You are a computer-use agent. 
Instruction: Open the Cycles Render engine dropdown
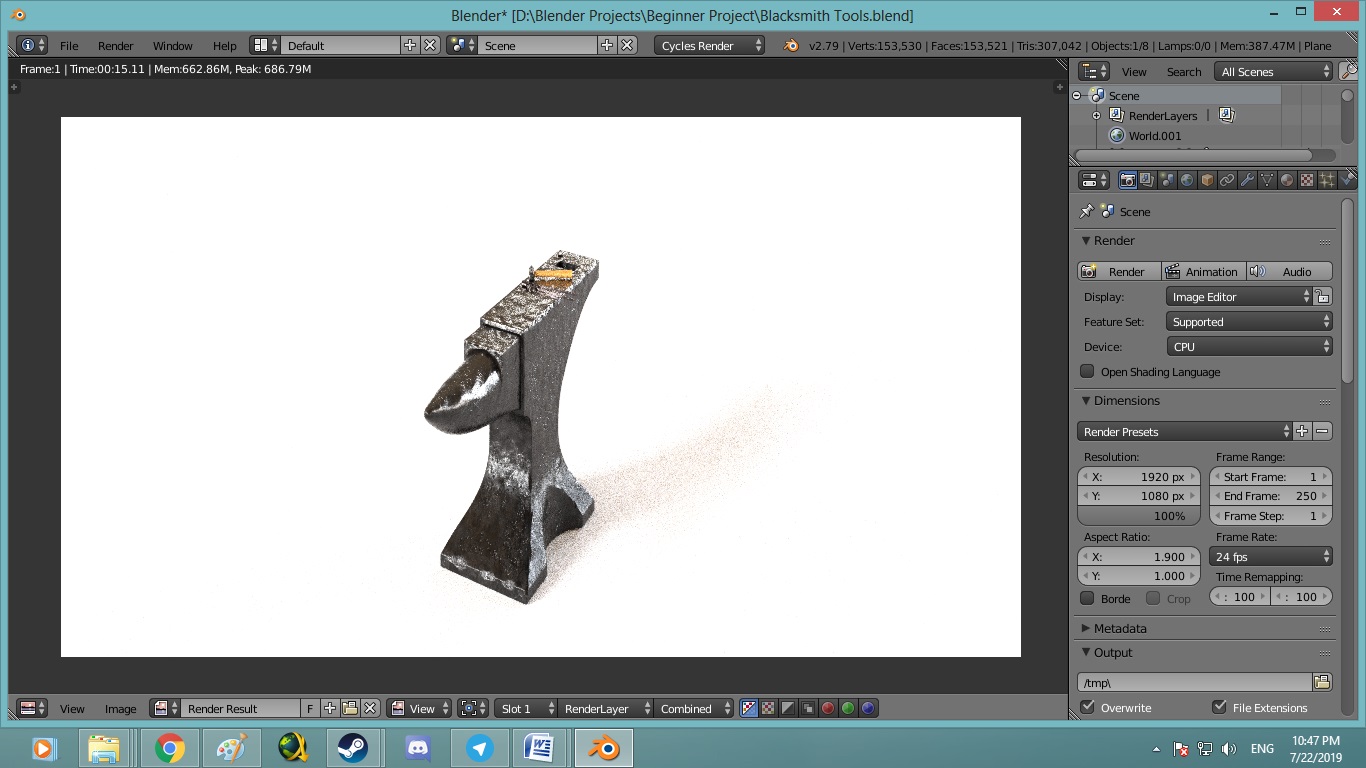[710, 45]
